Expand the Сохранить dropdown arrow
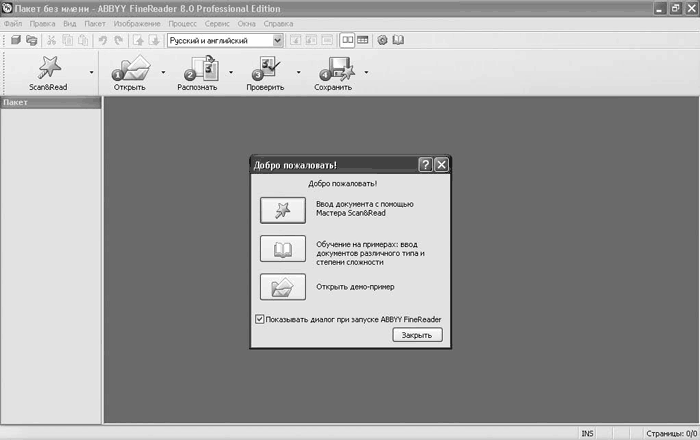Screen dimensions: 700x440 click(366, 72)
